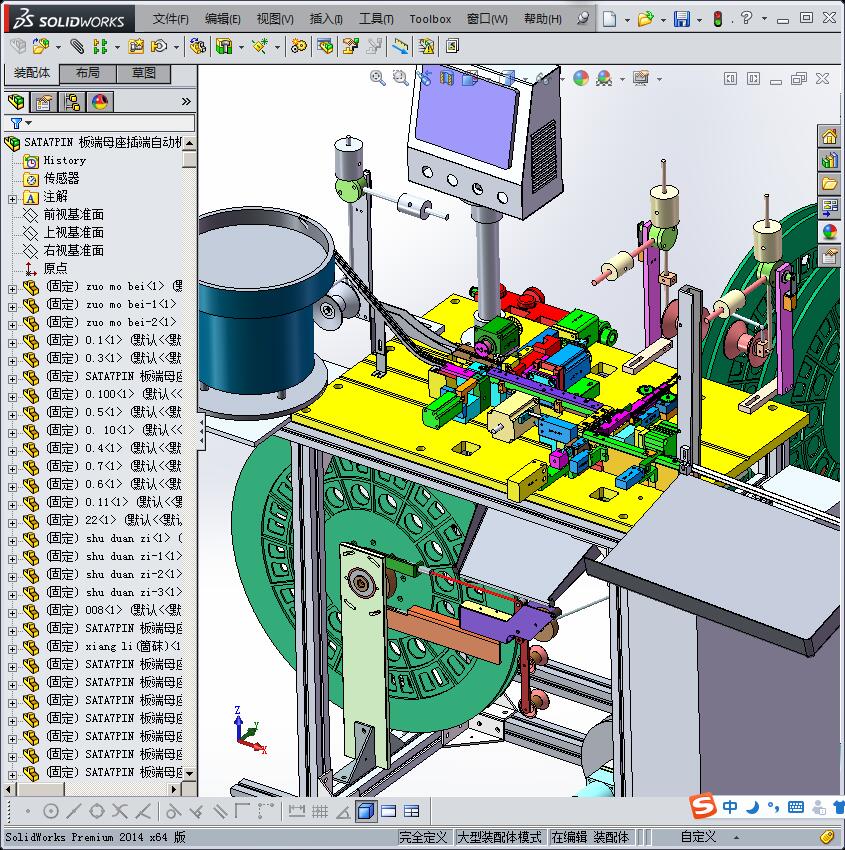Viewport: 845px width, 850px height.
Task: Toggle Chinese input mode in Sogou bar
Action: [731, 806]
